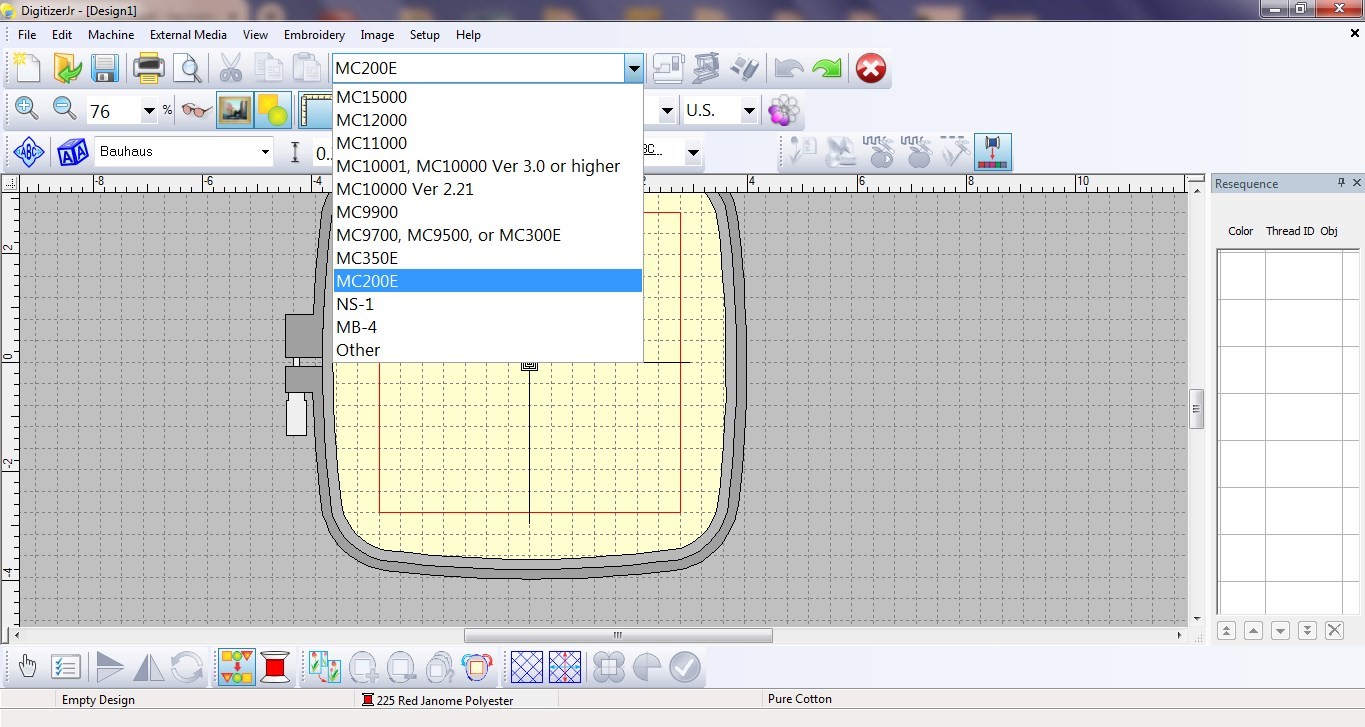Open the Machine menu
Image resolution: width=1365 pixels, height=727 pixels.
click(111, 35)
